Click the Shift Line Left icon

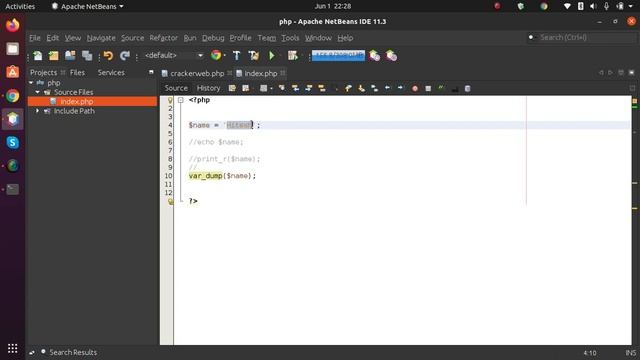point(387,88)
